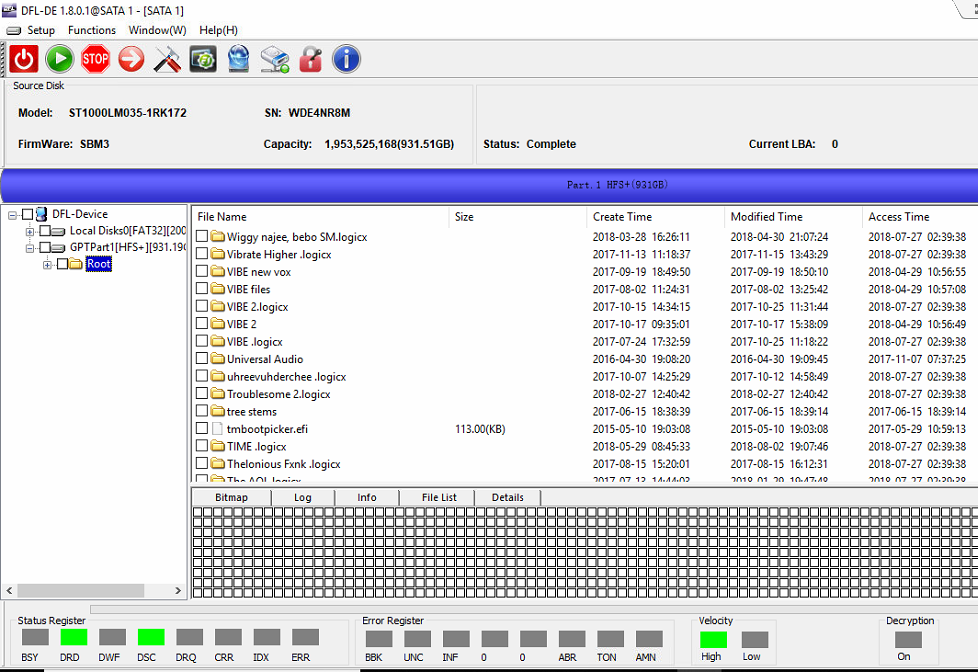The height and width of the screenshot is (672, 978).
Task: Check the DFL-Device checkbox in tree
Action: 27,215
